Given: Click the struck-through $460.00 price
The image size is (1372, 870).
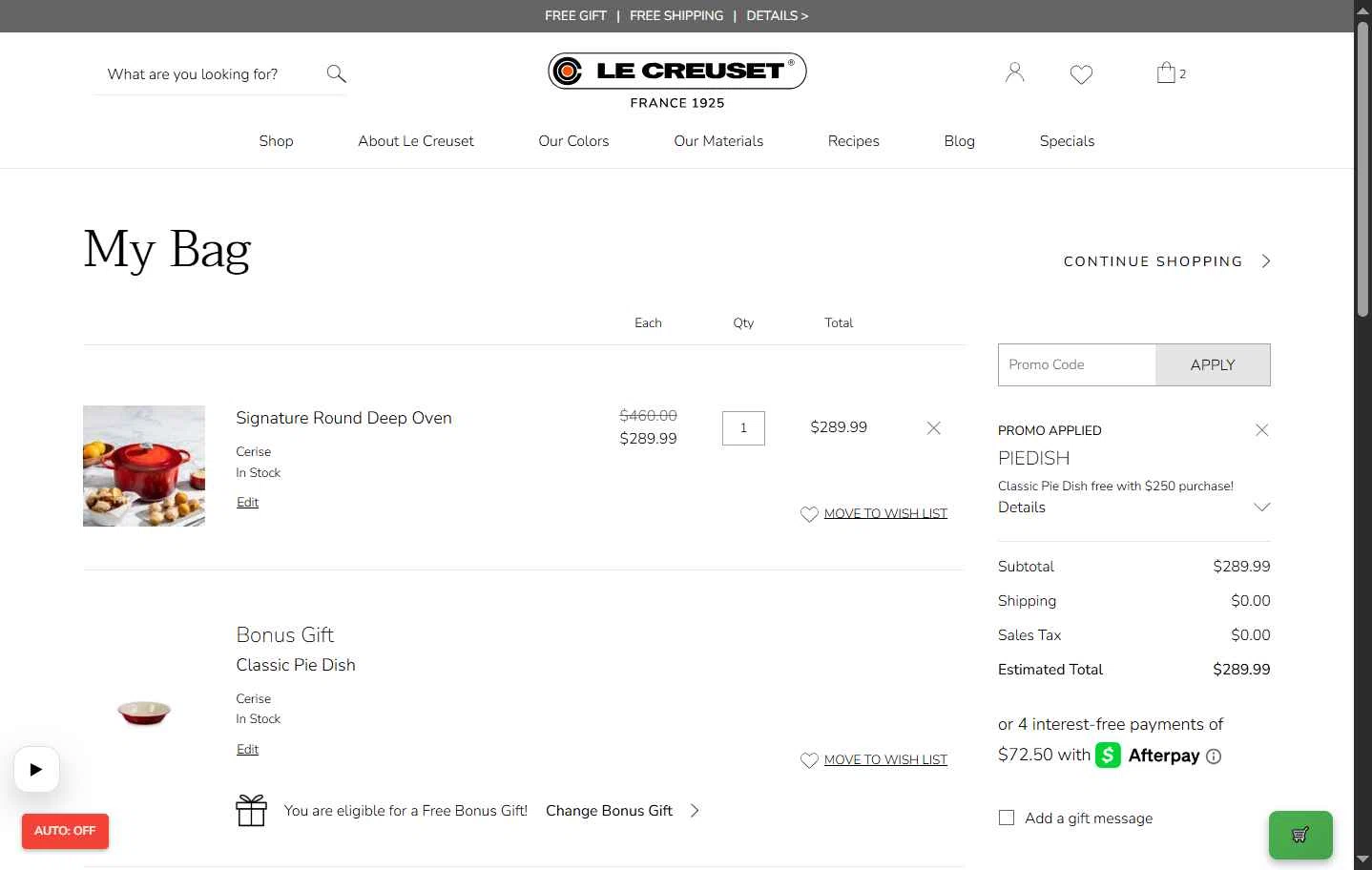Looking at the screenshot, I should [648, 415].
